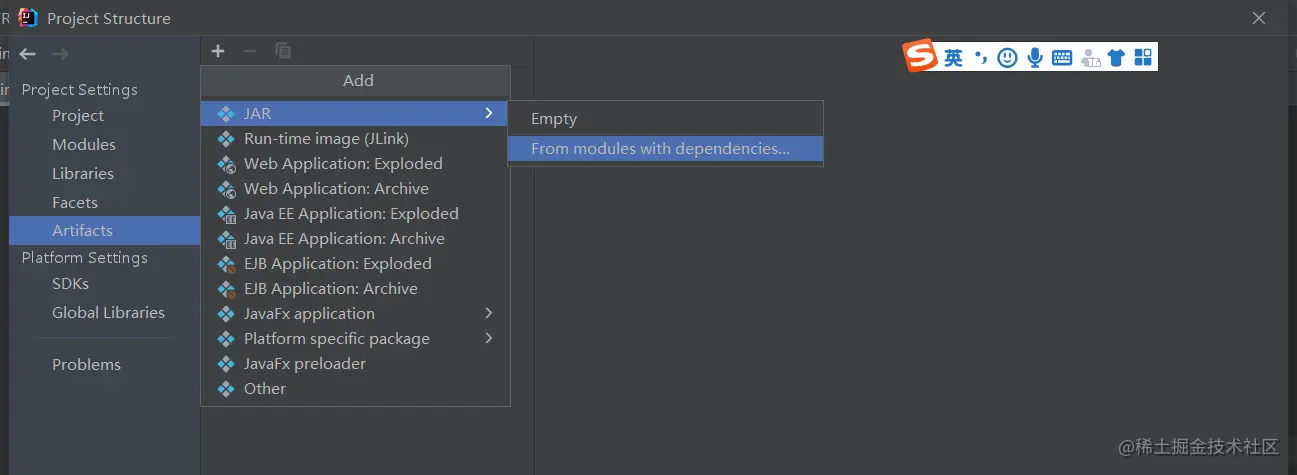Click the Sogou skin shirt icon
This screenshot has height=475, width=1297.
[1116, 58]
